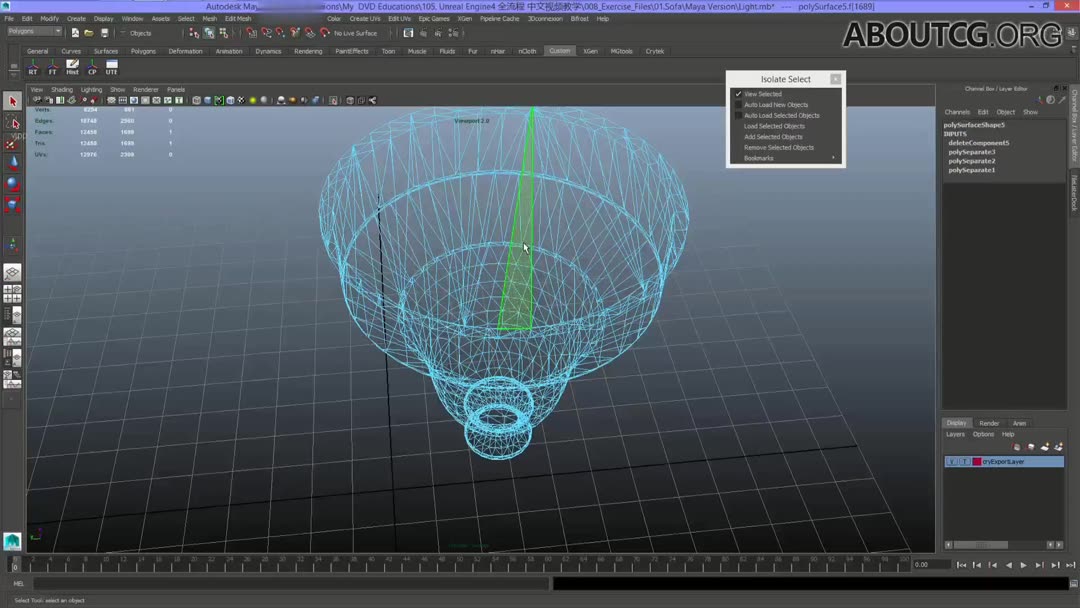
Task: Open the Custom shelf tab
Action: (x=559, y=51)
